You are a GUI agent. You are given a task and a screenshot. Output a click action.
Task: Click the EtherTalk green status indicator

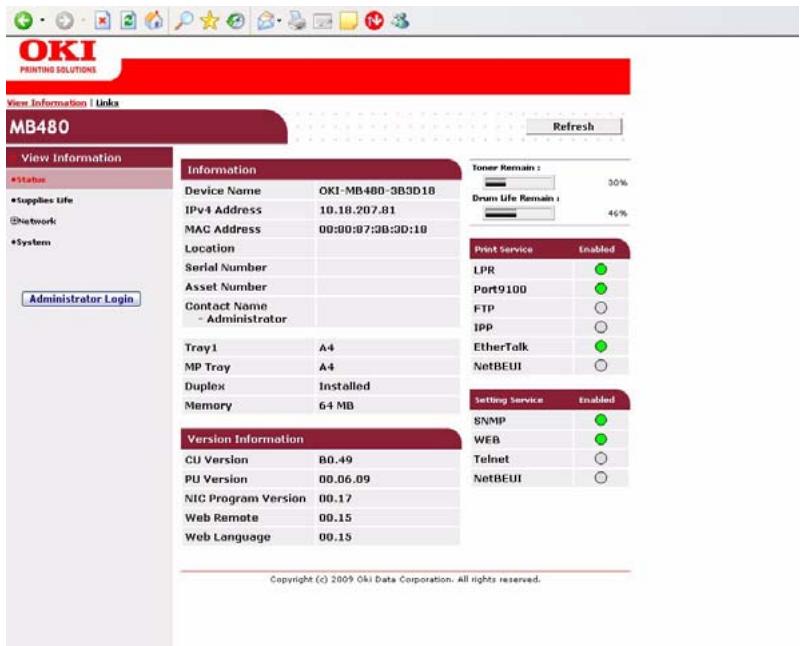point(601,346)
